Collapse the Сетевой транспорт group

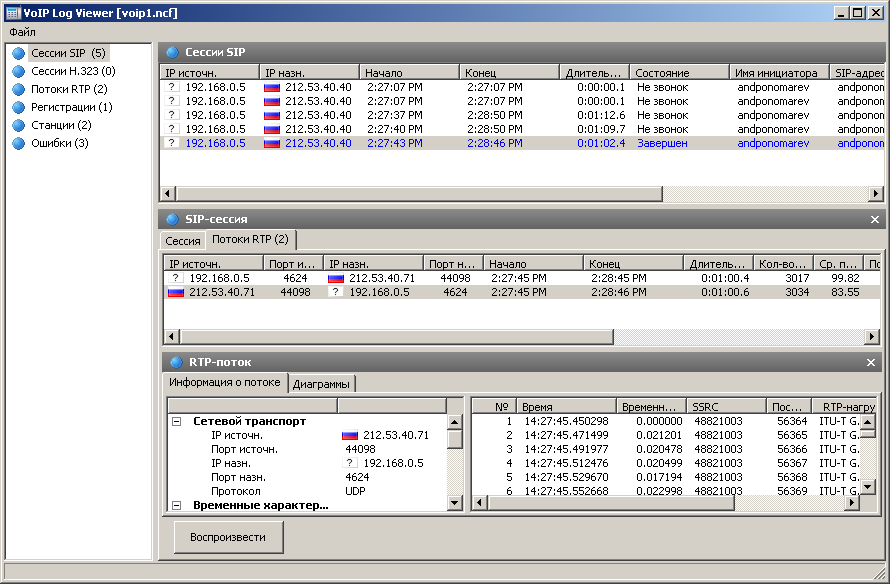(177, 422)
